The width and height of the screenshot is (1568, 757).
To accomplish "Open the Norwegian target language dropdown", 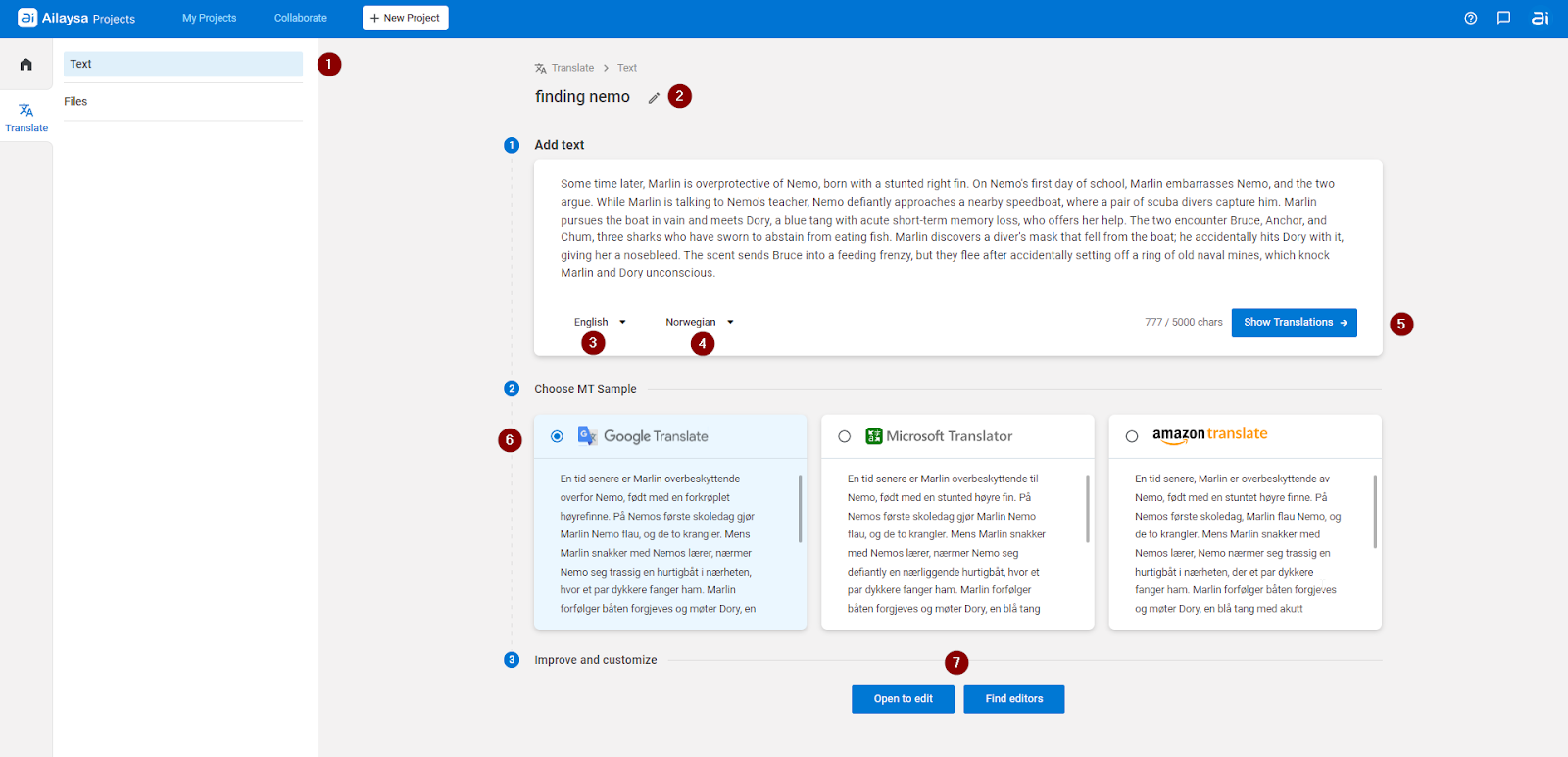I will 700,322.
